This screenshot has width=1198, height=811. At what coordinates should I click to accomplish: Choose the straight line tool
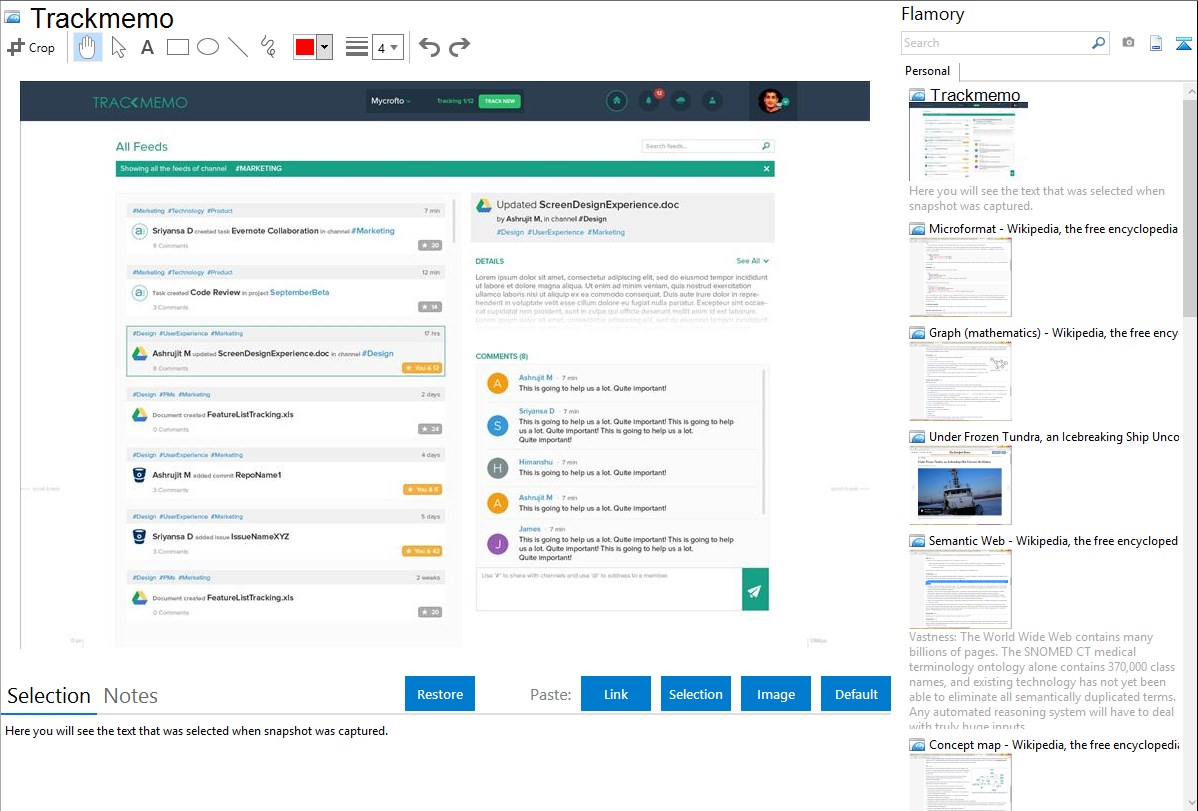tap(238, 47)
